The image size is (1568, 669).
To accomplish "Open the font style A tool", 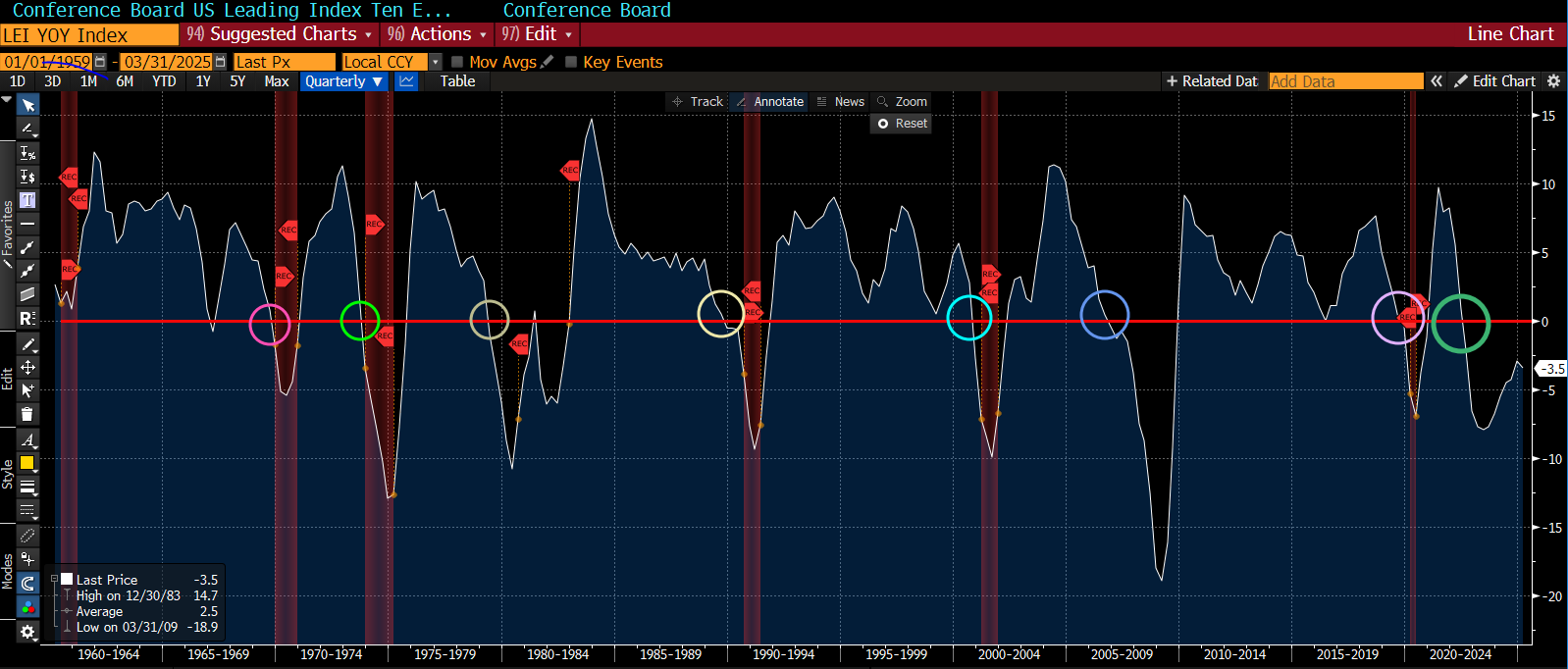I will (x=27, y=439).
